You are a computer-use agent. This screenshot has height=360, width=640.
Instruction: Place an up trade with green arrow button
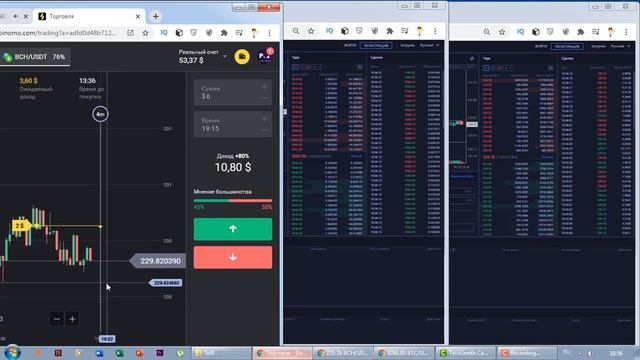point(233,229)
